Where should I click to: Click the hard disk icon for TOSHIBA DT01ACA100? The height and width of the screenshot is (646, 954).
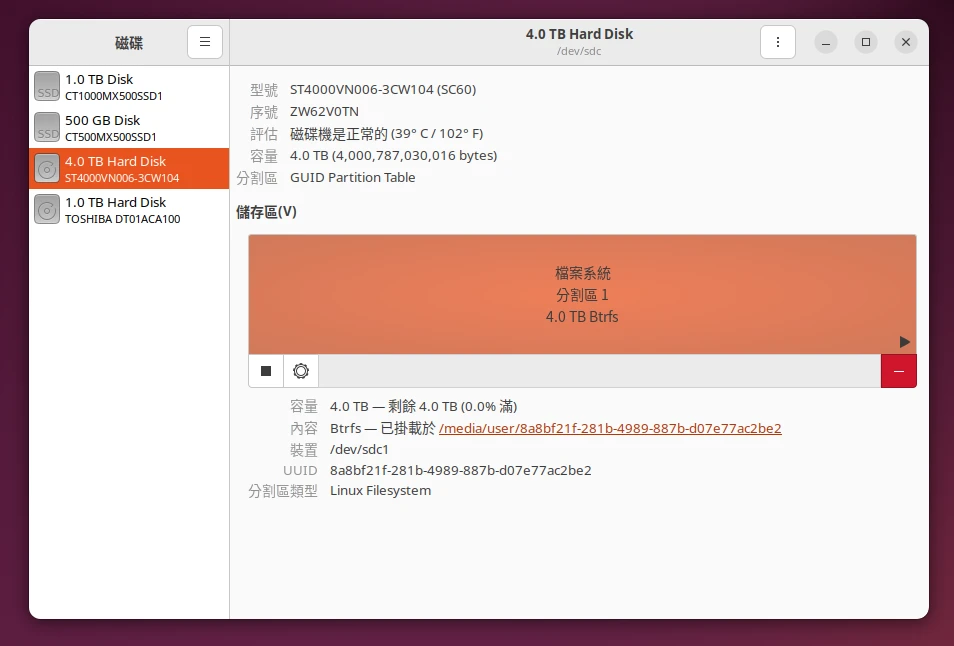(x=47, y=209)
